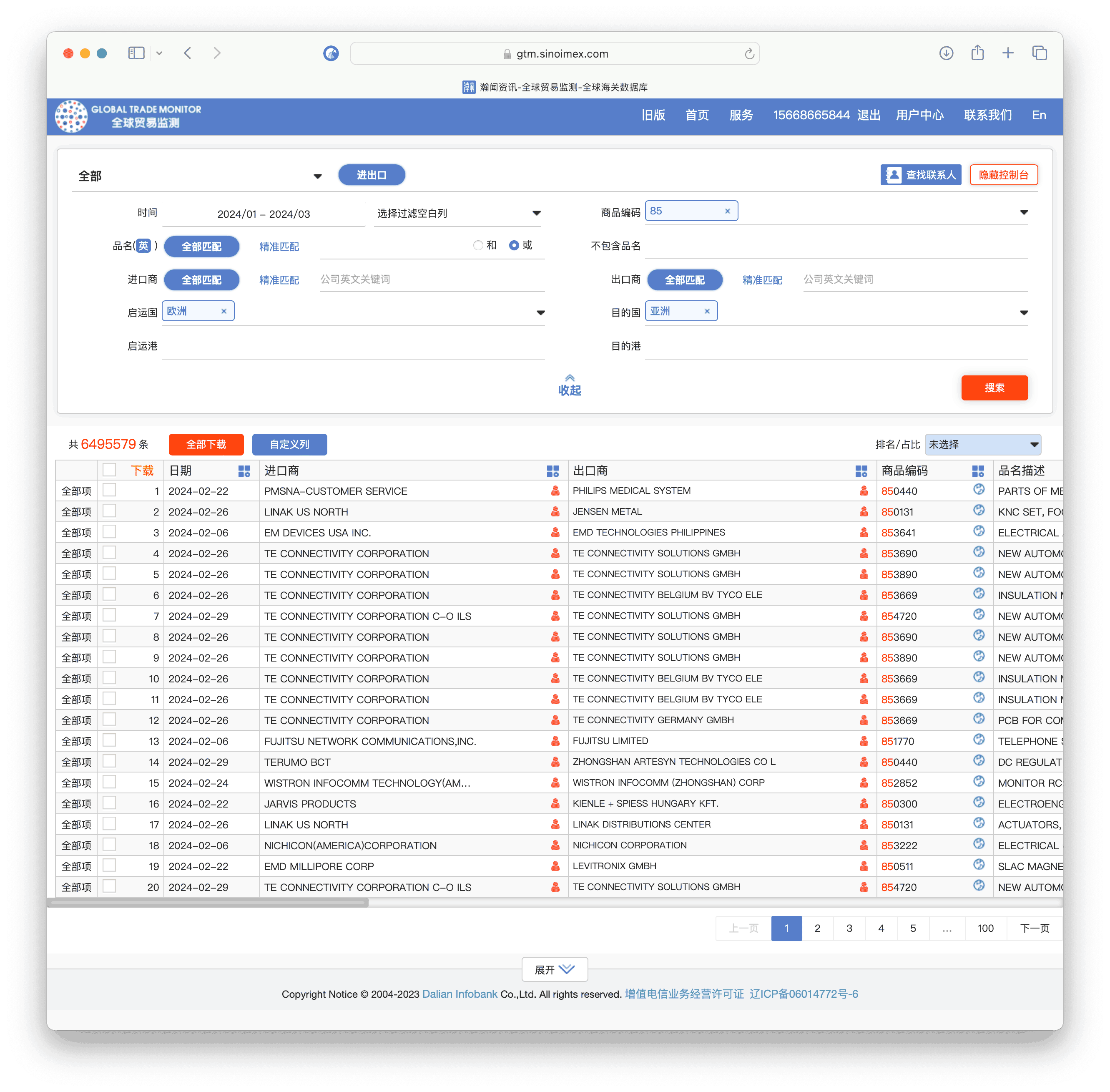Select the 或 radio button
Image resolution: width=1110 pixels, height=1092 pixels.
(x=514, y=245)
